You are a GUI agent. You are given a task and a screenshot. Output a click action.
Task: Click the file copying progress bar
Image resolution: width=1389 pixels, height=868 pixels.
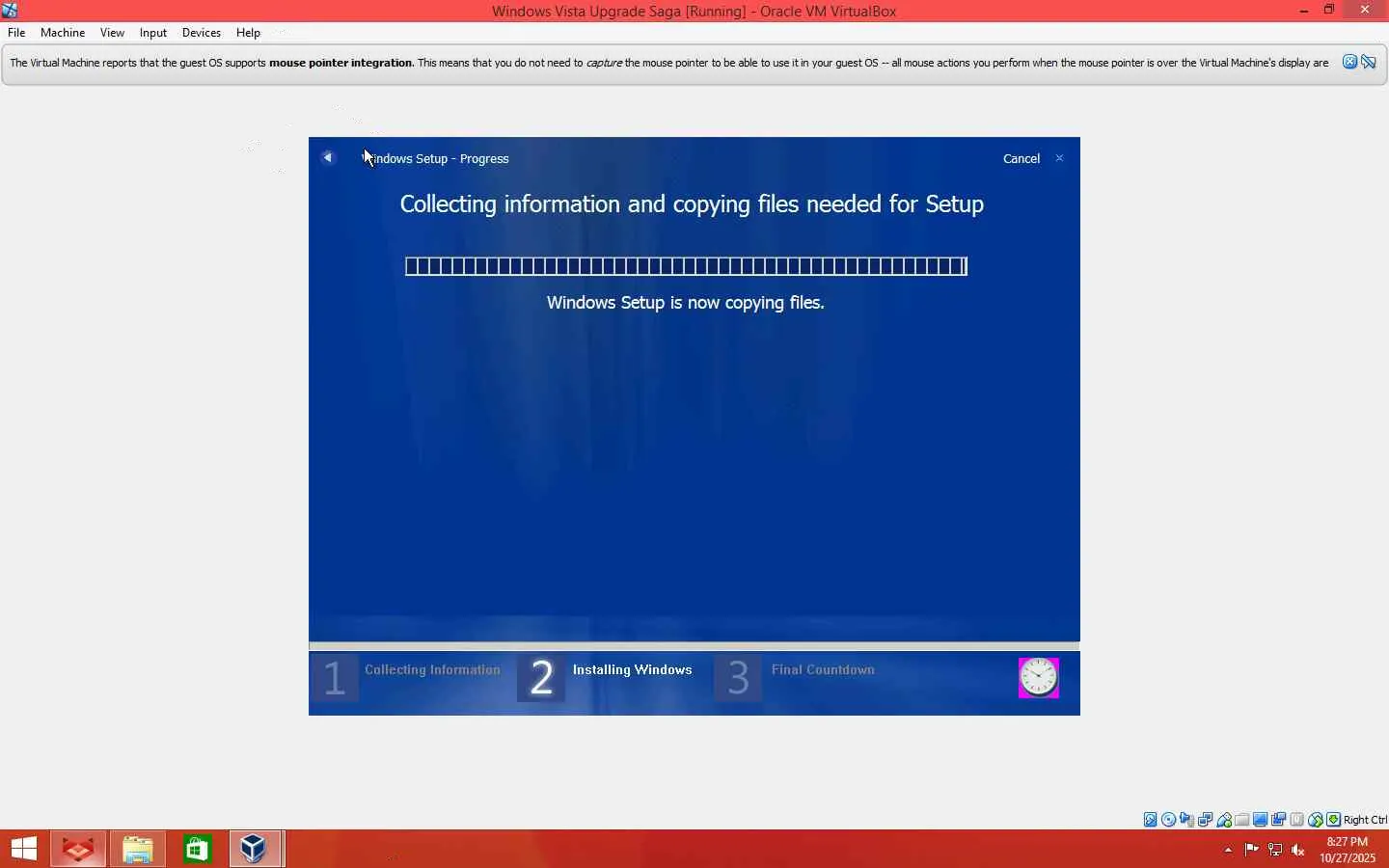pos(686,266)
